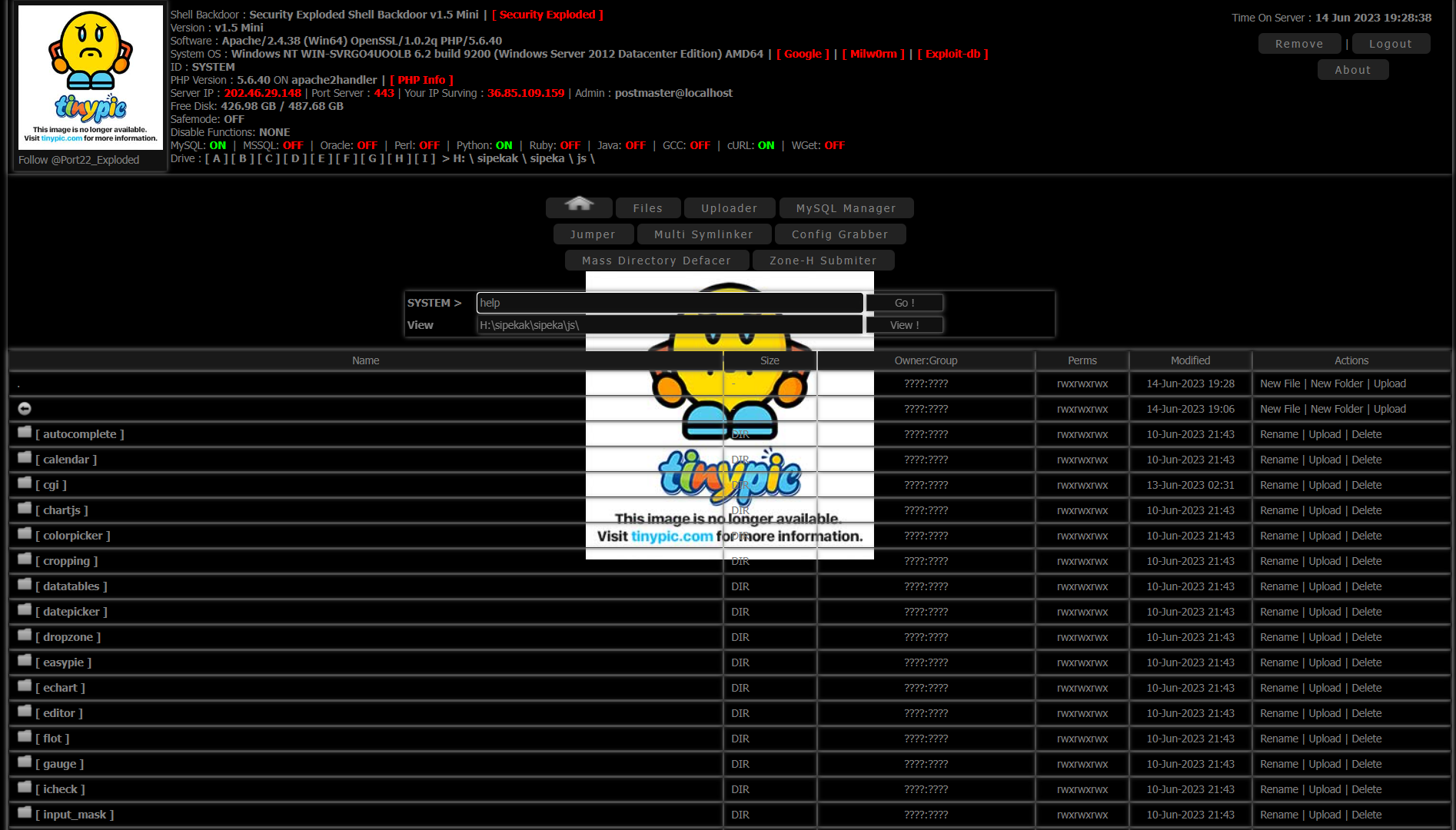1456x830 pixels.
Task: Delete the easypie folder
Action: click(x=1367, y=662)
